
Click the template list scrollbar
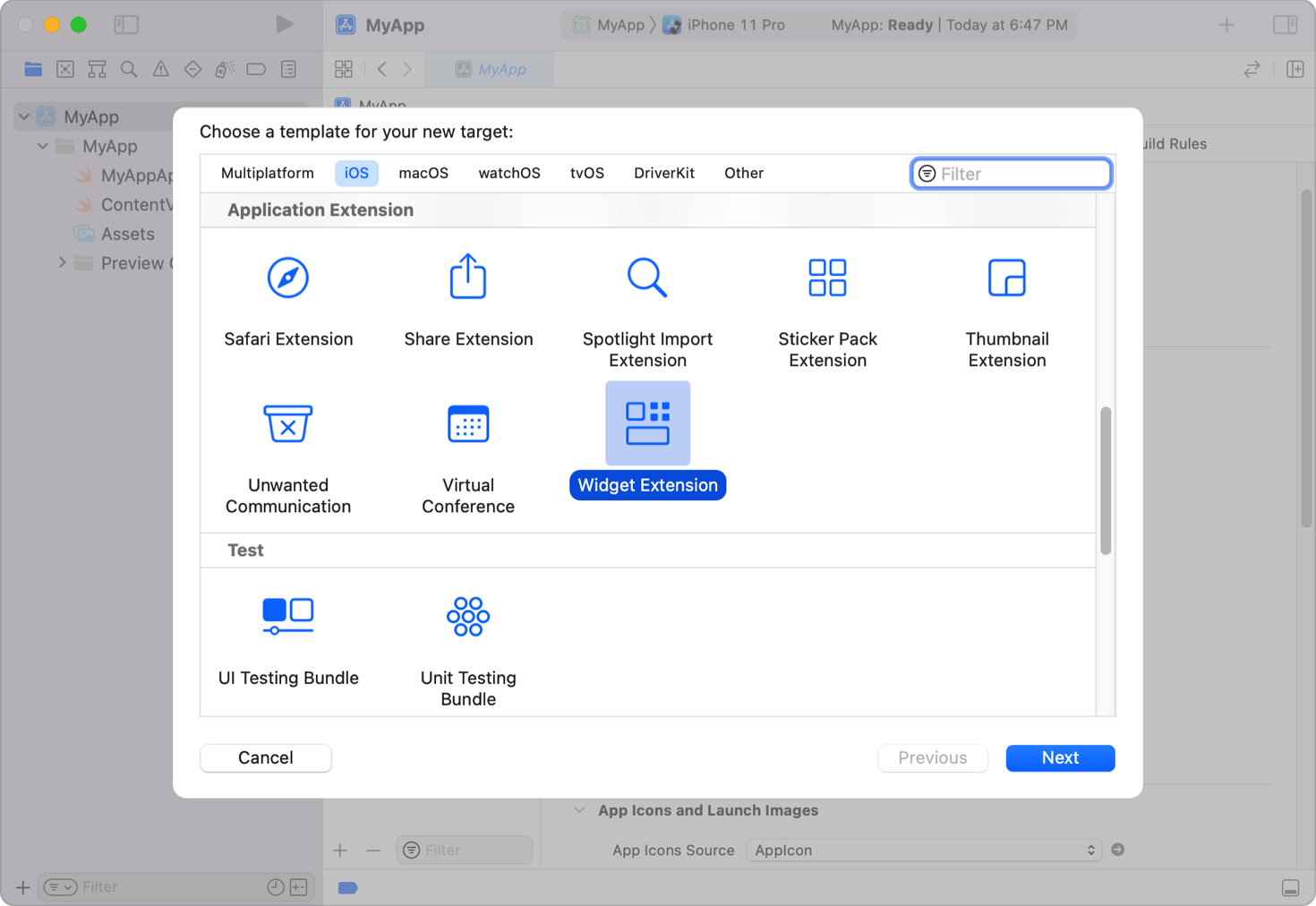pos(1106,481)
